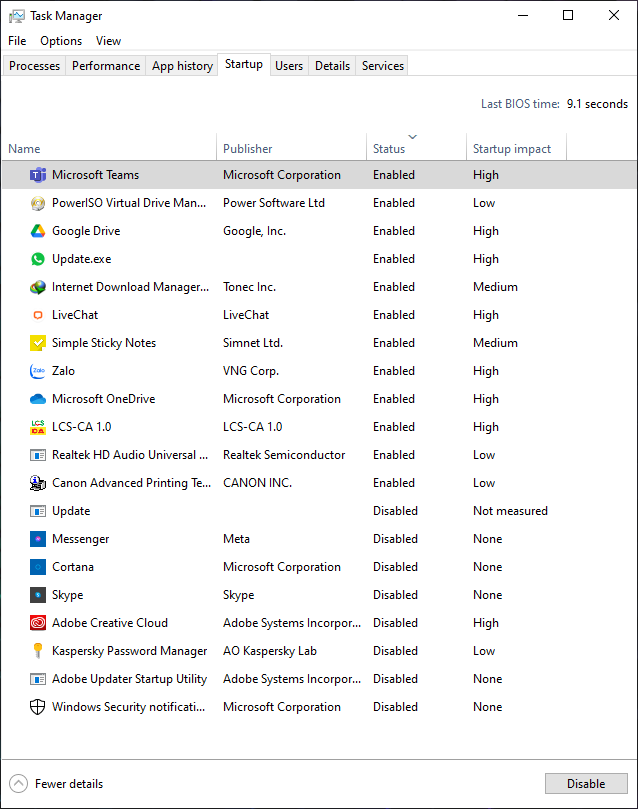
Task: Select the Zalo icon
Action: click(38, 371)
